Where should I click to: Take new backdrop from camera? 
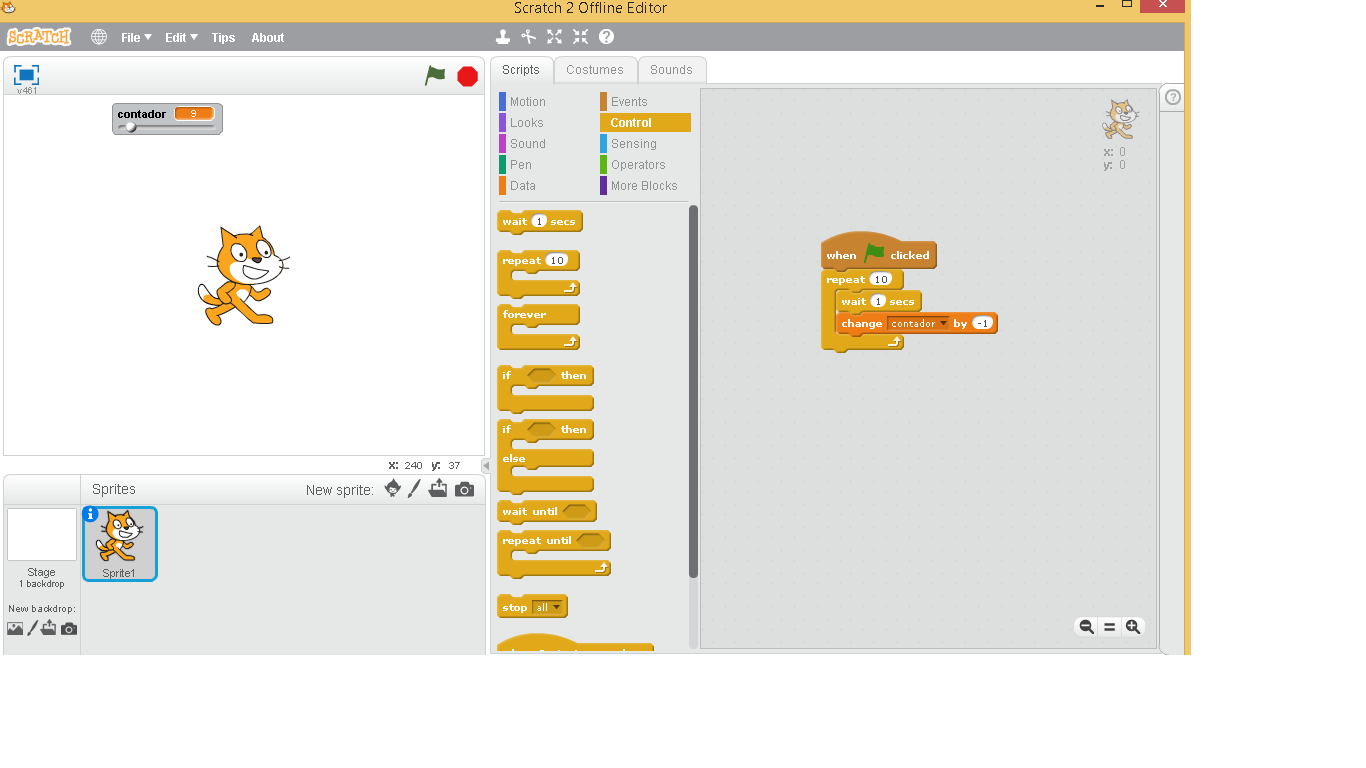coord(68,629)
